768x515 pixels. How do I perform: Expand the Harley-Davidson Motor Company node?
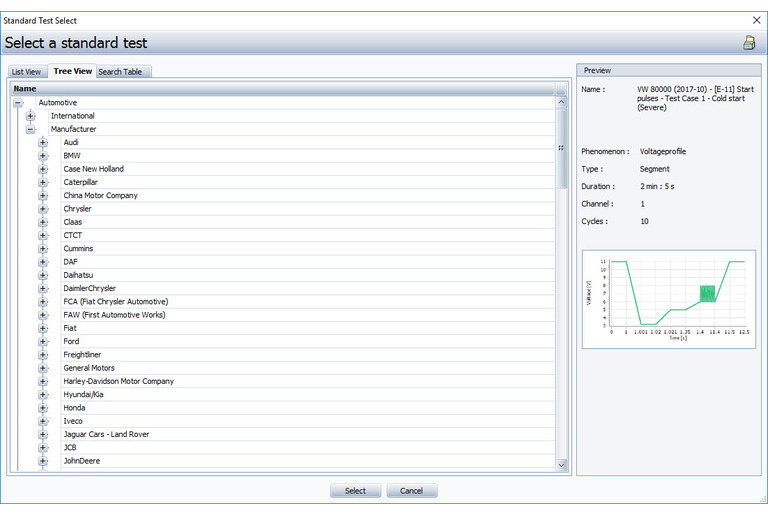click(43, 381)
